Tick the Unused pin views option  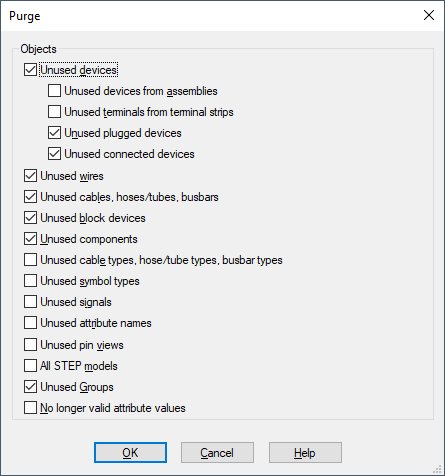click(x=30, y=345)
